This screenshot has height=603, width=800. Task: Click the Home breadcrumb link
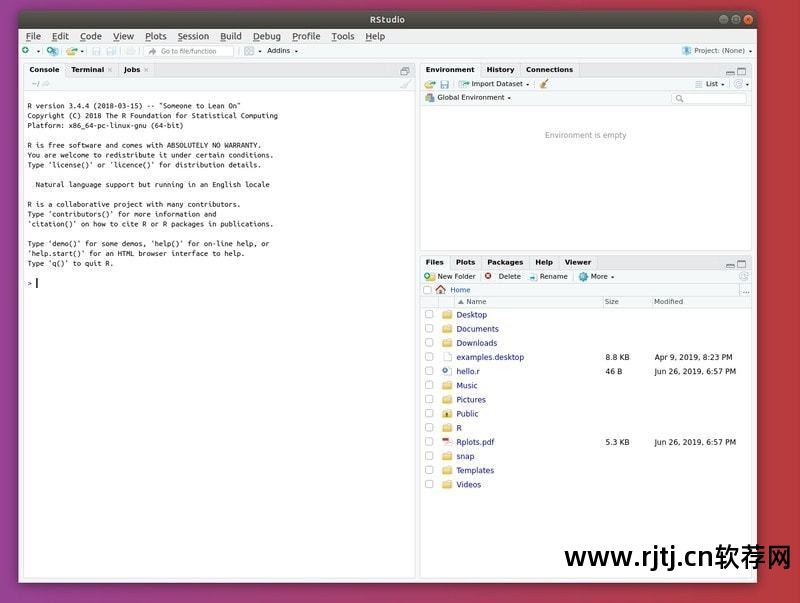click(460, 290)
